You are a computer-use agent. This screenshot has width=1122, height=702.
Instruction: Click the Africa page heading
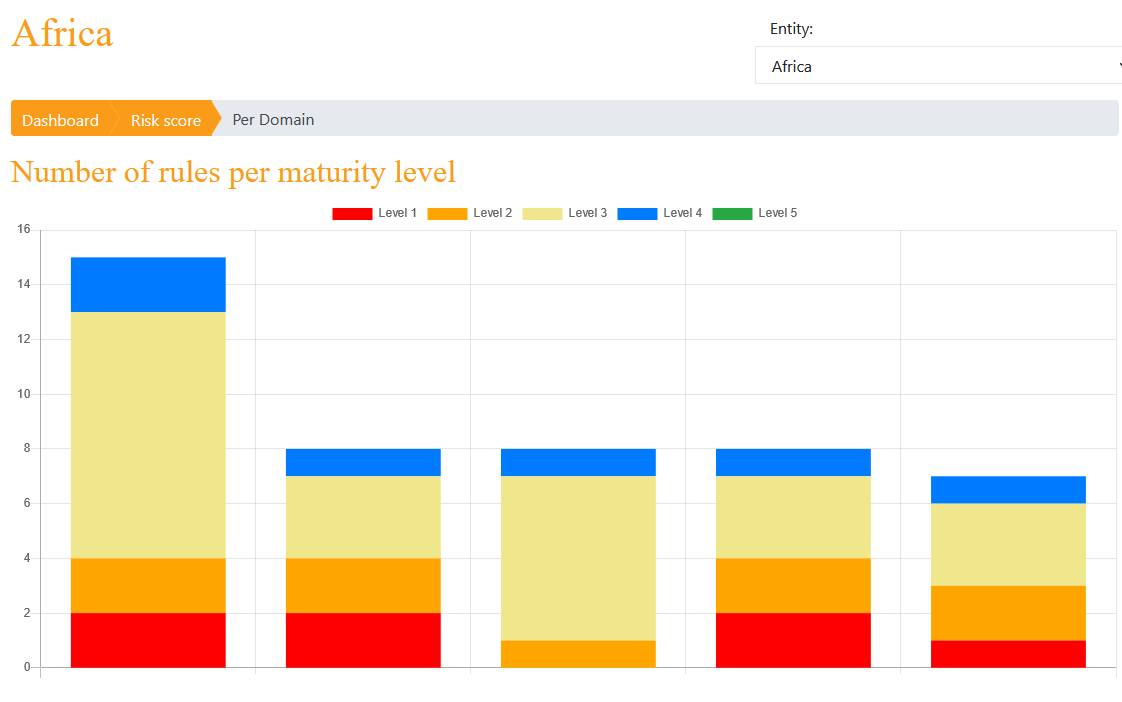62,34
